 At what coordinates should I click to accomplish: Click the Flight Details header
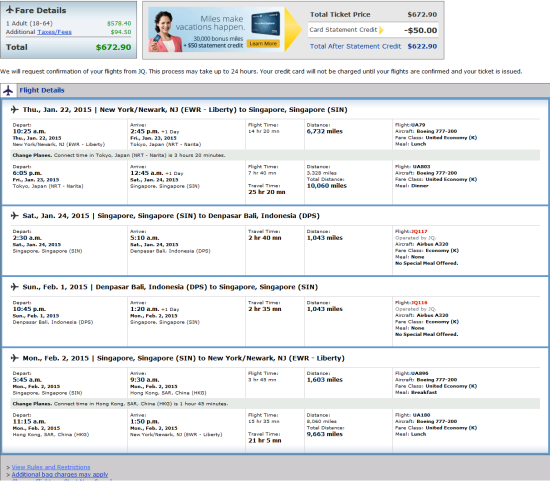42,90
